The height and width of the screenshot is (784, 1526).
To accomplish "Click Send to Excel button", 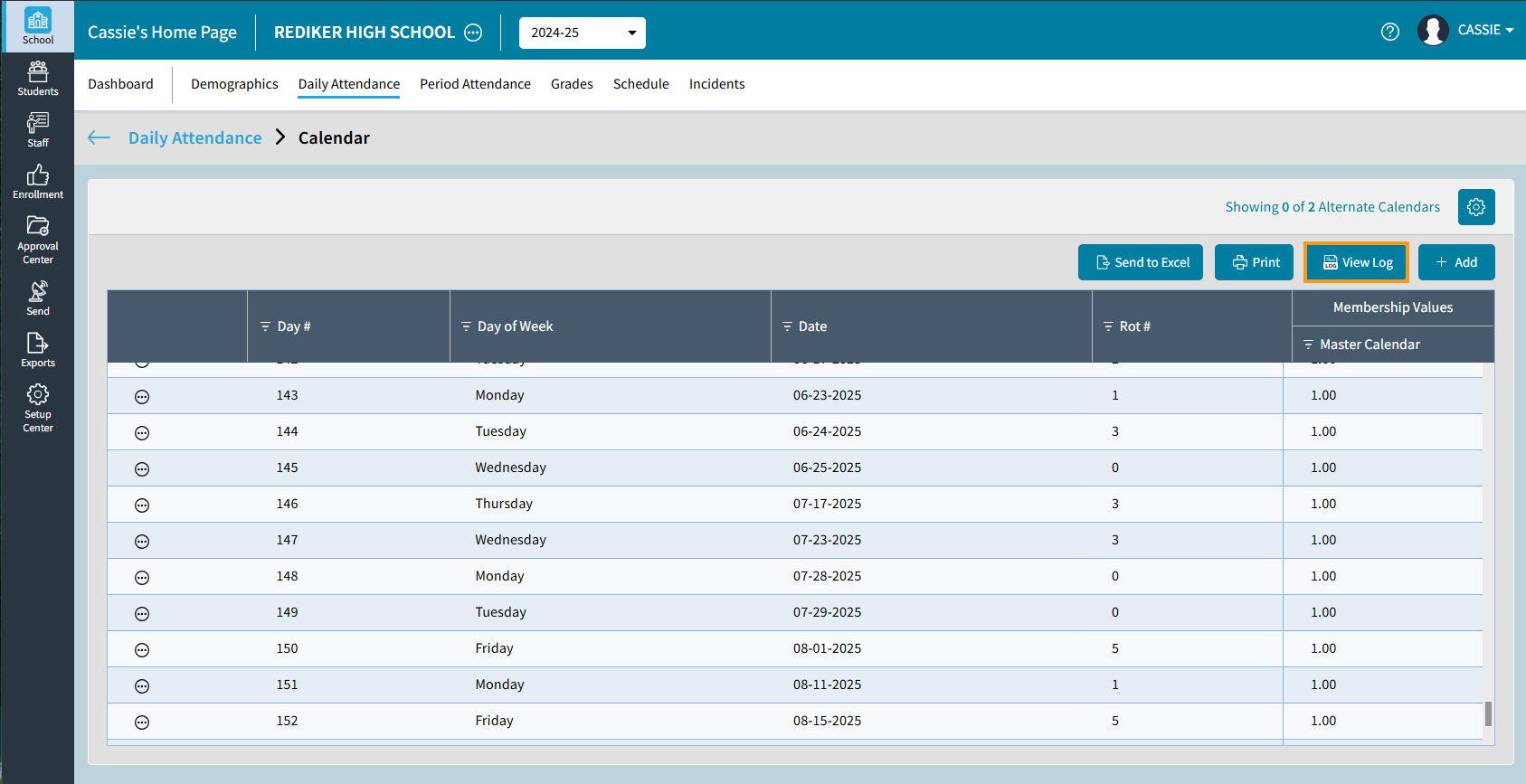I will (1141, 262).
